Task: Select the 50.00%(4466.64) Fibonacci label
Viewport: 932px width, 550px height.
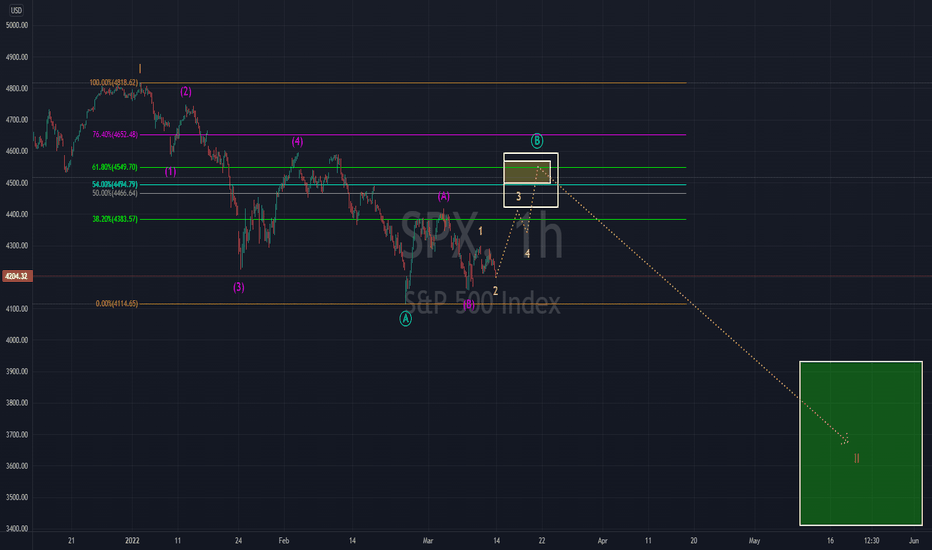Action: [x=115, y=193]
